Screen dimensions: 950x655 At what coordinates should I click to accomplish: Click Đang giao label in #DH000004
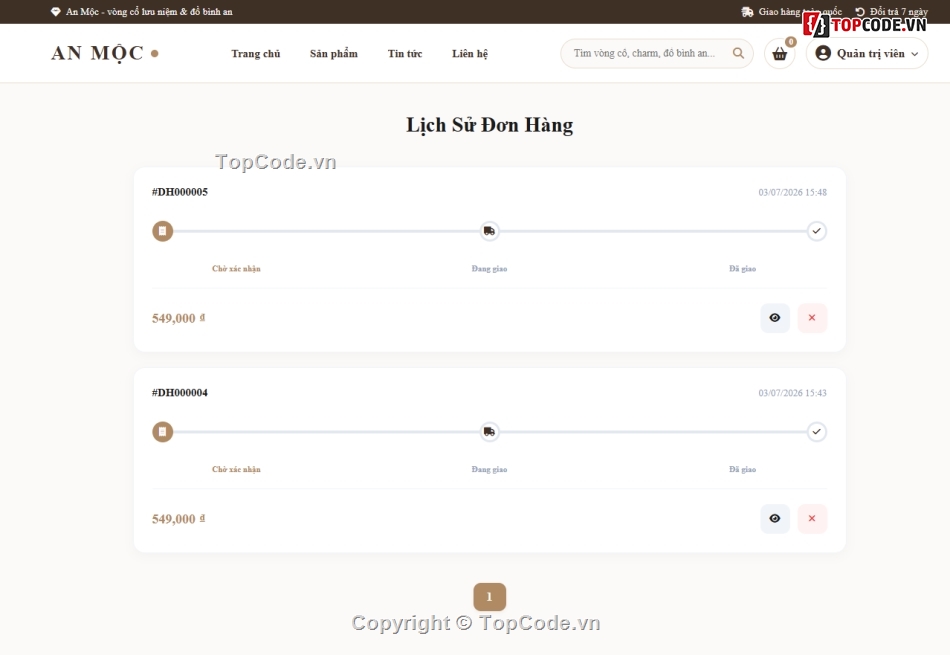click(x=490, y=469)
